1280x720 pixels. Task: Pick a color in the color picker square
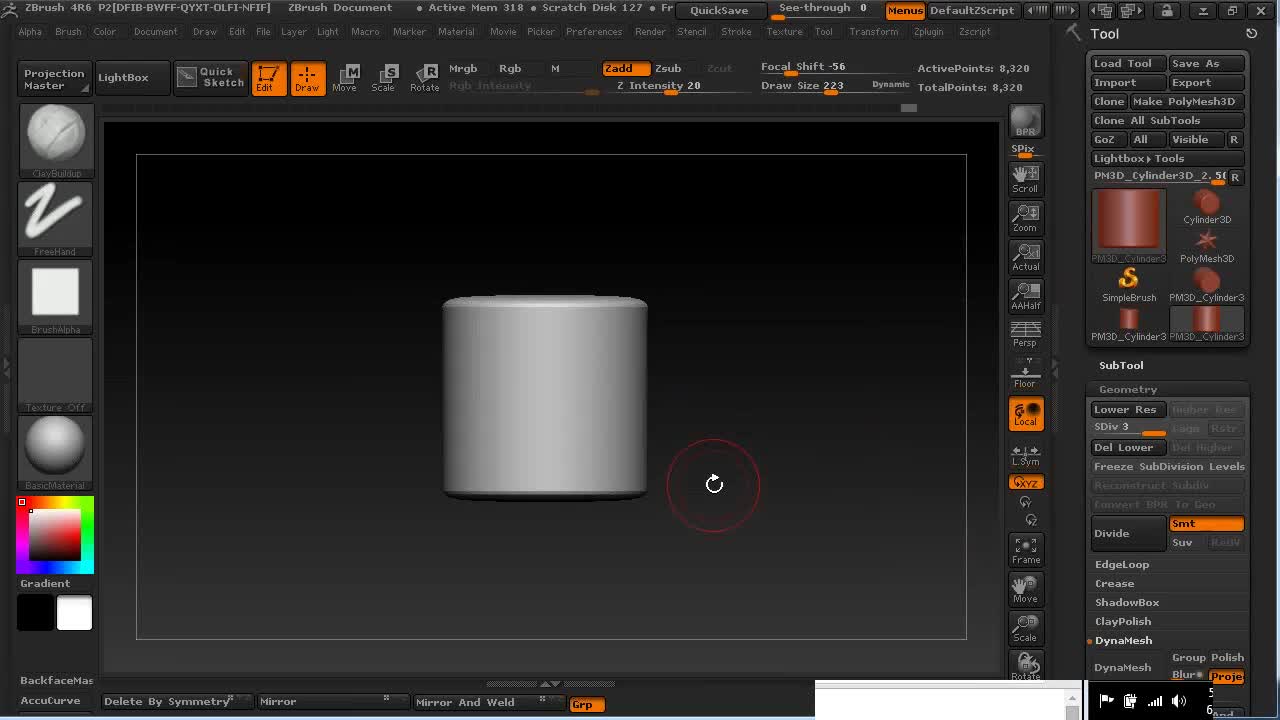pos(55,535)
